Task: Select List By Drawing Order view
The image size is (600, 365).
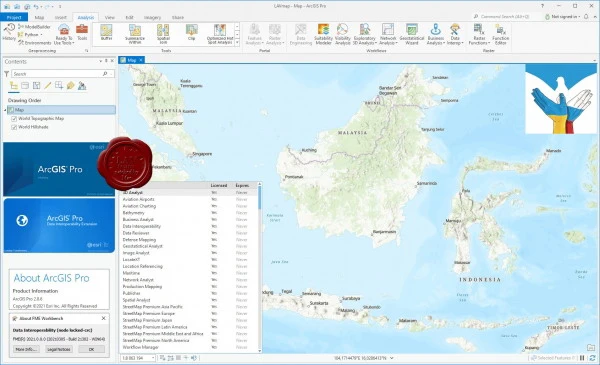Action: click(13, 85)
